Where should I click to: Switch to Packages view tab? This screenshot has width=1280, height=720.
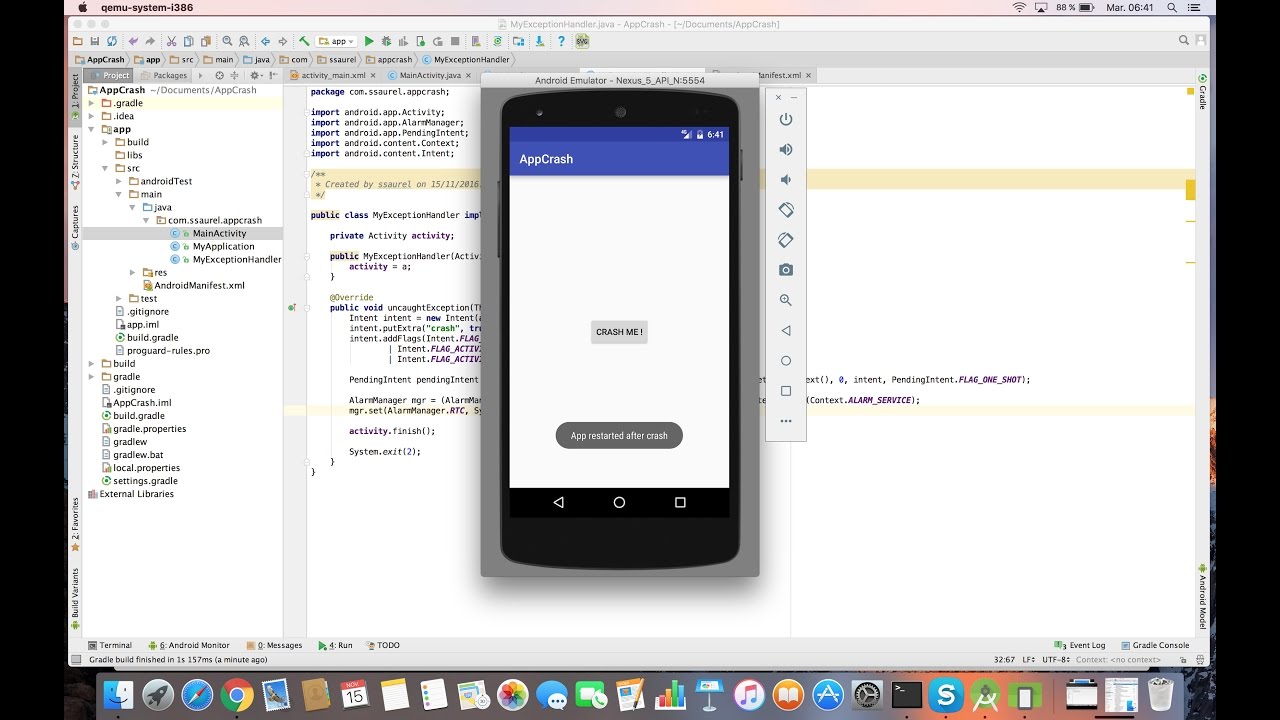[163, 75]
